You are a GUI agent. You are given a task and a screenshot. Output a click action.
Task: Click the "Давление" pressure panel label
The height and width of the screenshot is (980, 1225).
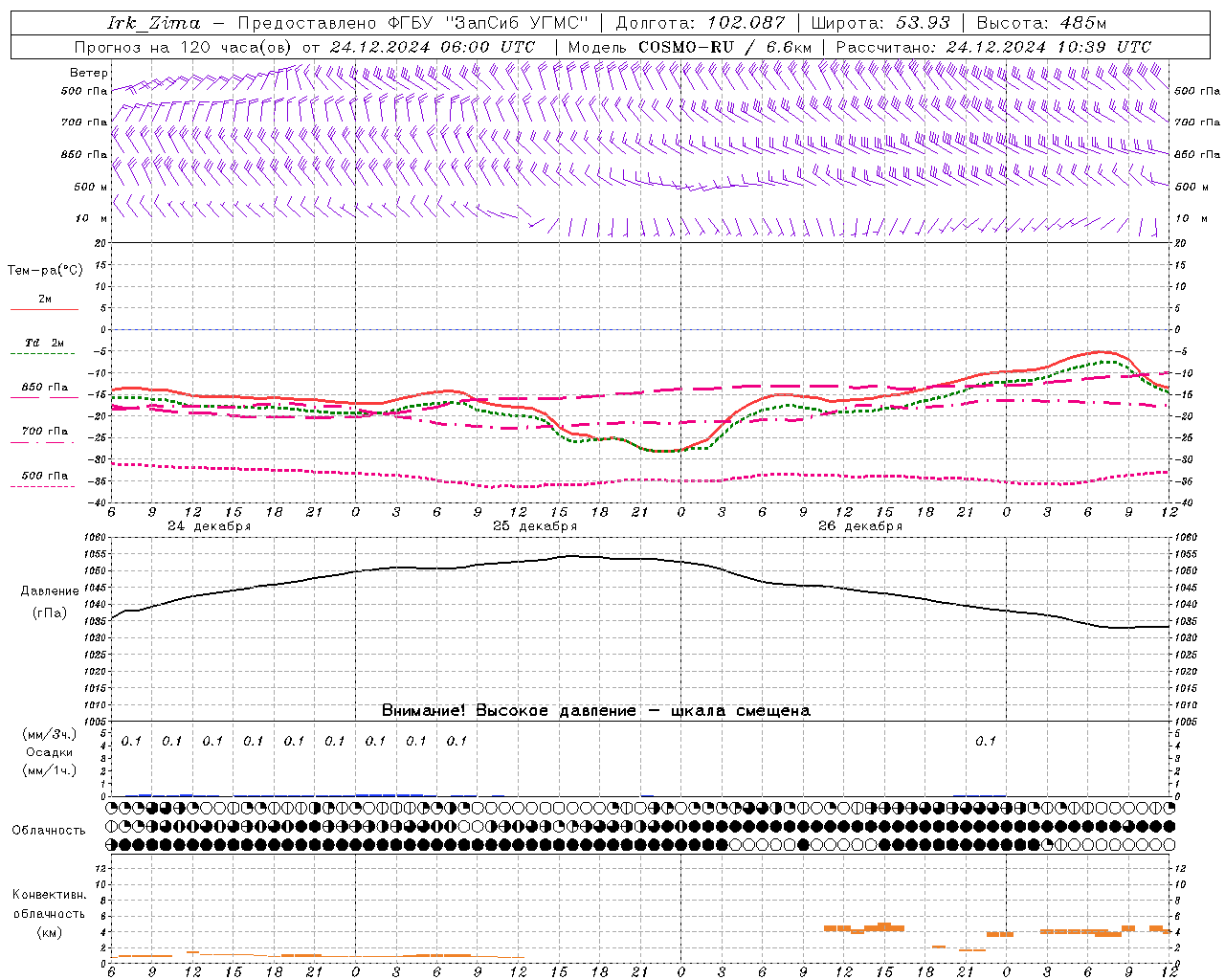pyautogui.click(x=50, y=591)
